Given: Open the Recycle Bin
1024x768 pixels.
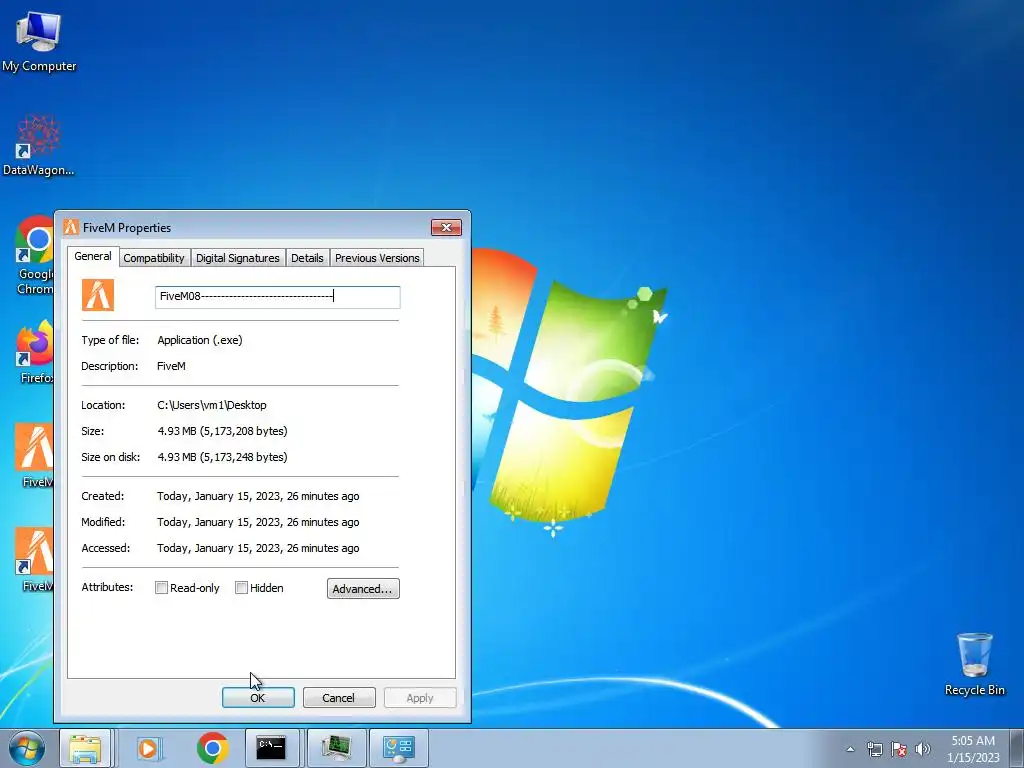Looking at the screenshot, I should 974,664.
